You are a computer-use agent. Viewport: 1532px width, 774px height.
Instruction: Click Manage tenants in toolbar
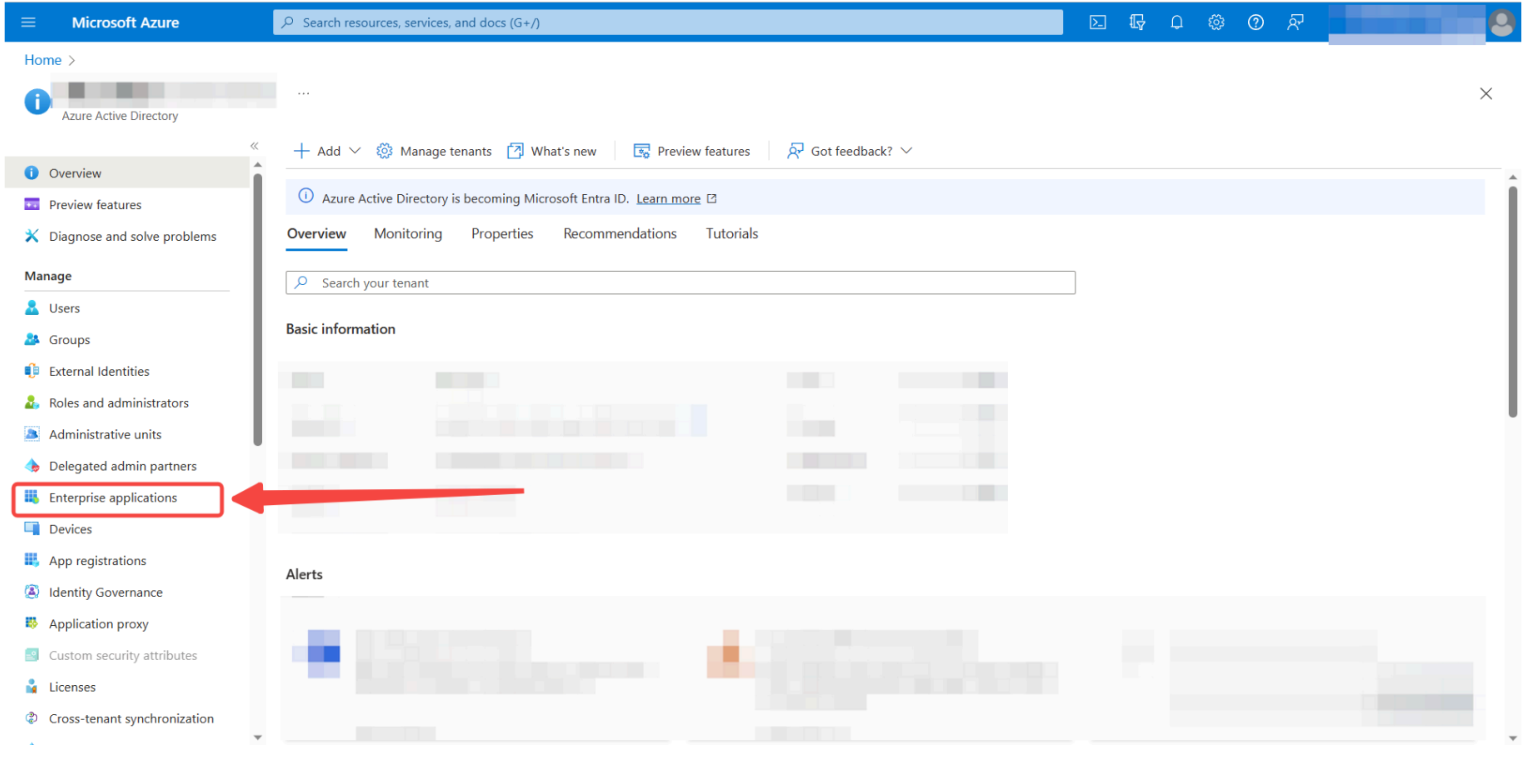coord(434,151)
